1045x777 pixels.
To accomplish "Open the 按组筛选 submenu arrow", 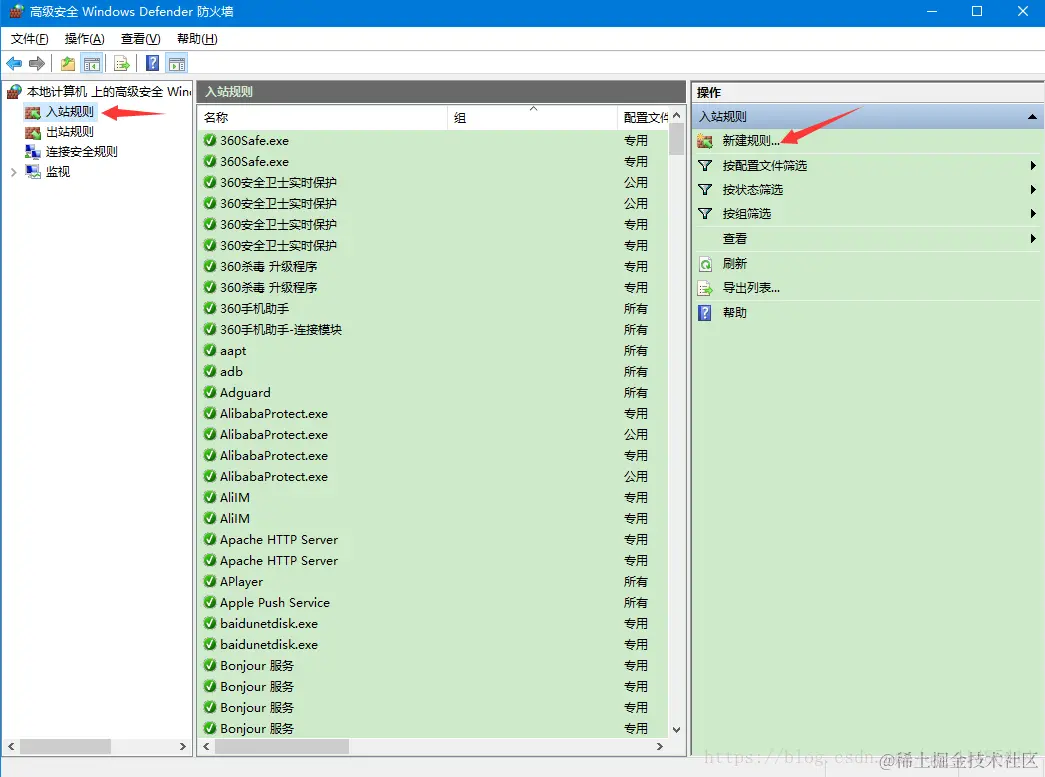I will click(1032, 213).
